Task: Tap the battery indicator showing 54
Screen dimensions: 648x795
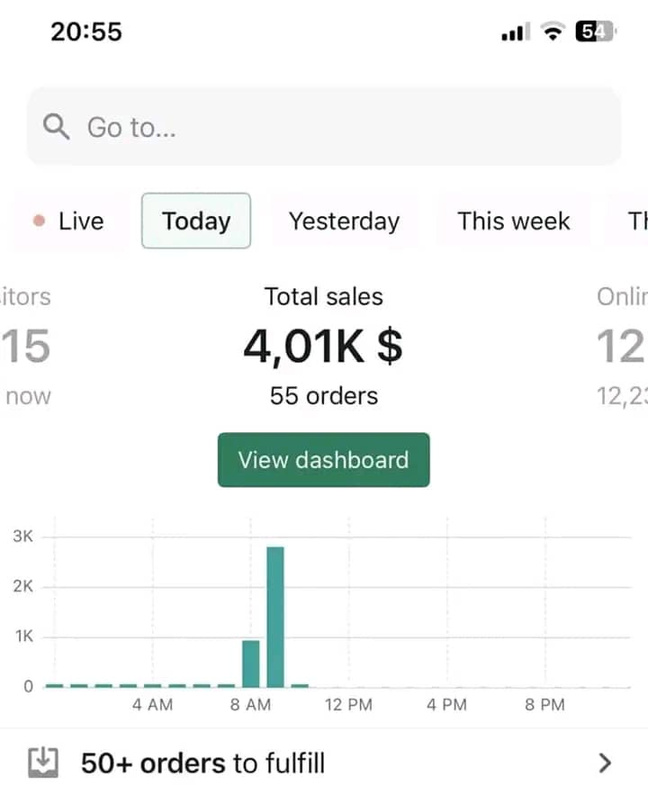Action: pos(594,32)
